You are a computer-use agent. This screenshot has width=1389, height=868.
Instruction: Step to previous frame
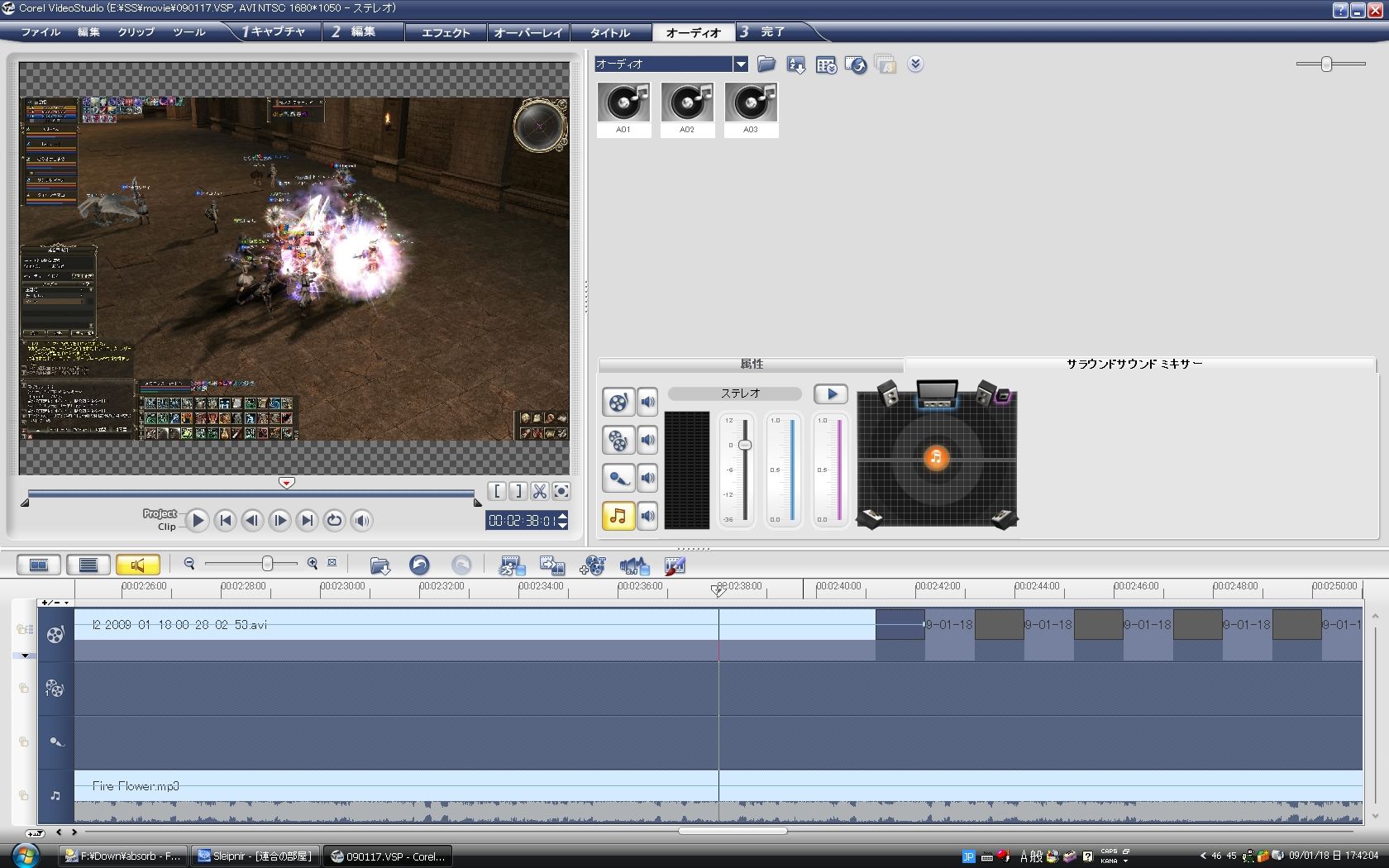252,520
